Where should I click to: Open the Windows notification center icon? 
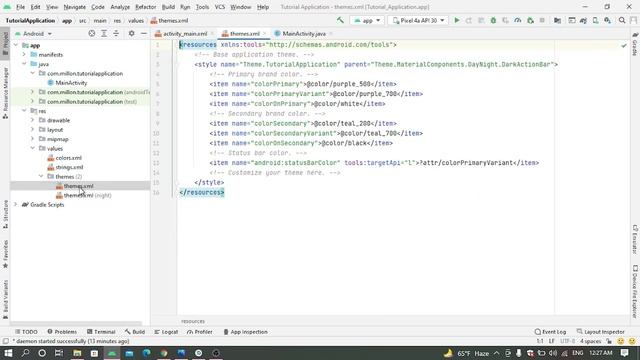(x=624, y=353)
